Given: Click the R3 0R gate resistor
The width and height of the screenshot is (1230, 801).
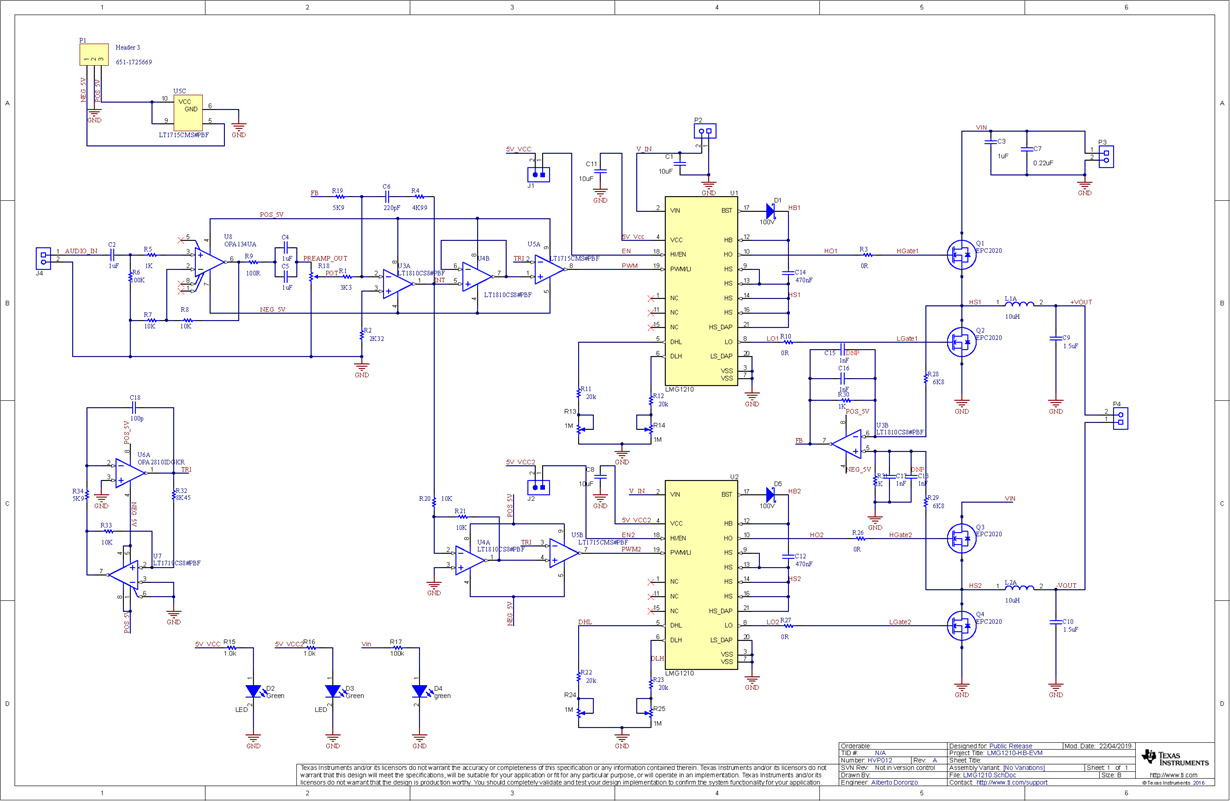Looking at the screenshot, I should coord(866,255).
